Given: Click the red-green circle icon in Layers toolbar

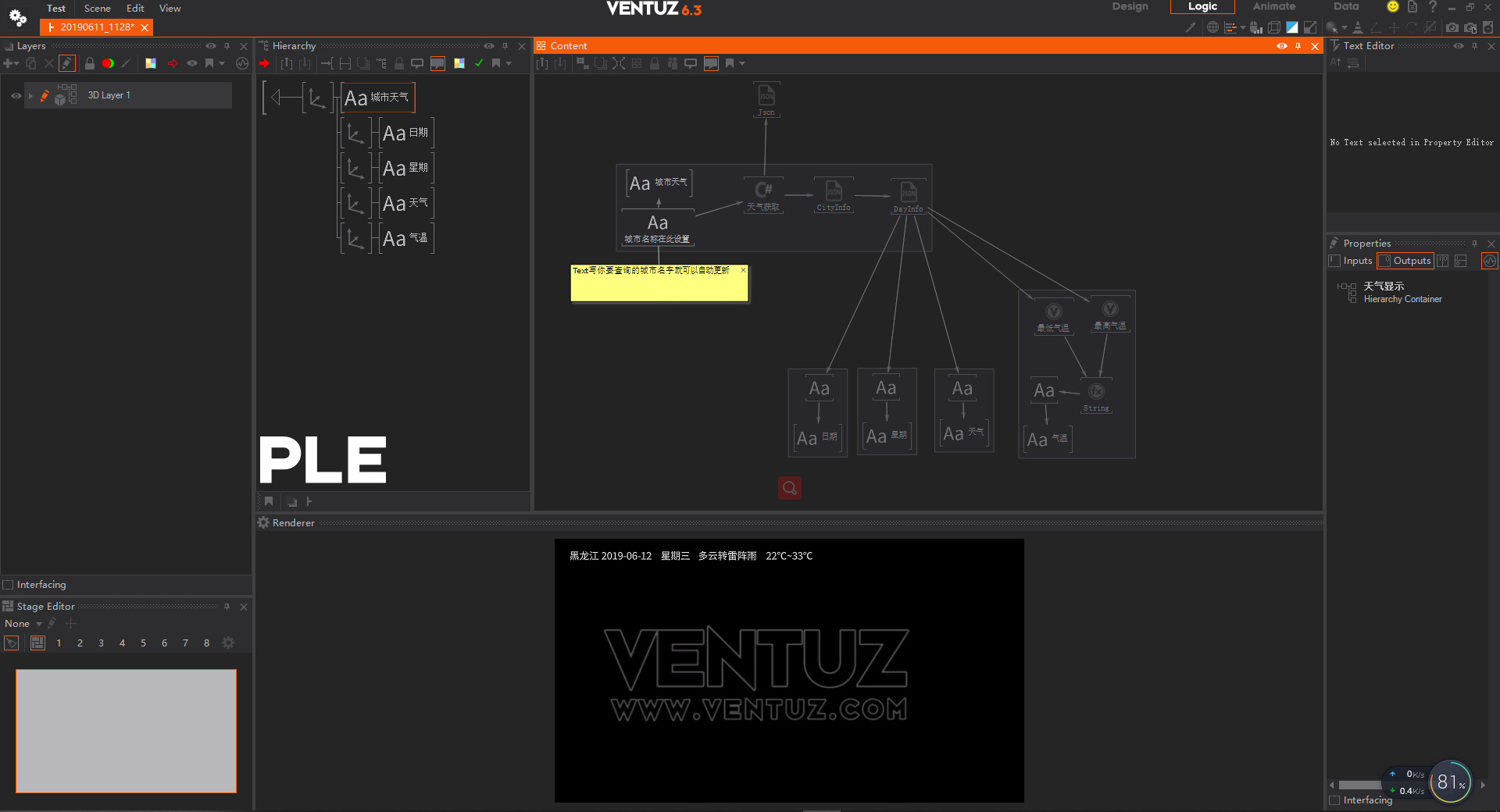Looking at the screenshot, I should click(x=108, y=63).
